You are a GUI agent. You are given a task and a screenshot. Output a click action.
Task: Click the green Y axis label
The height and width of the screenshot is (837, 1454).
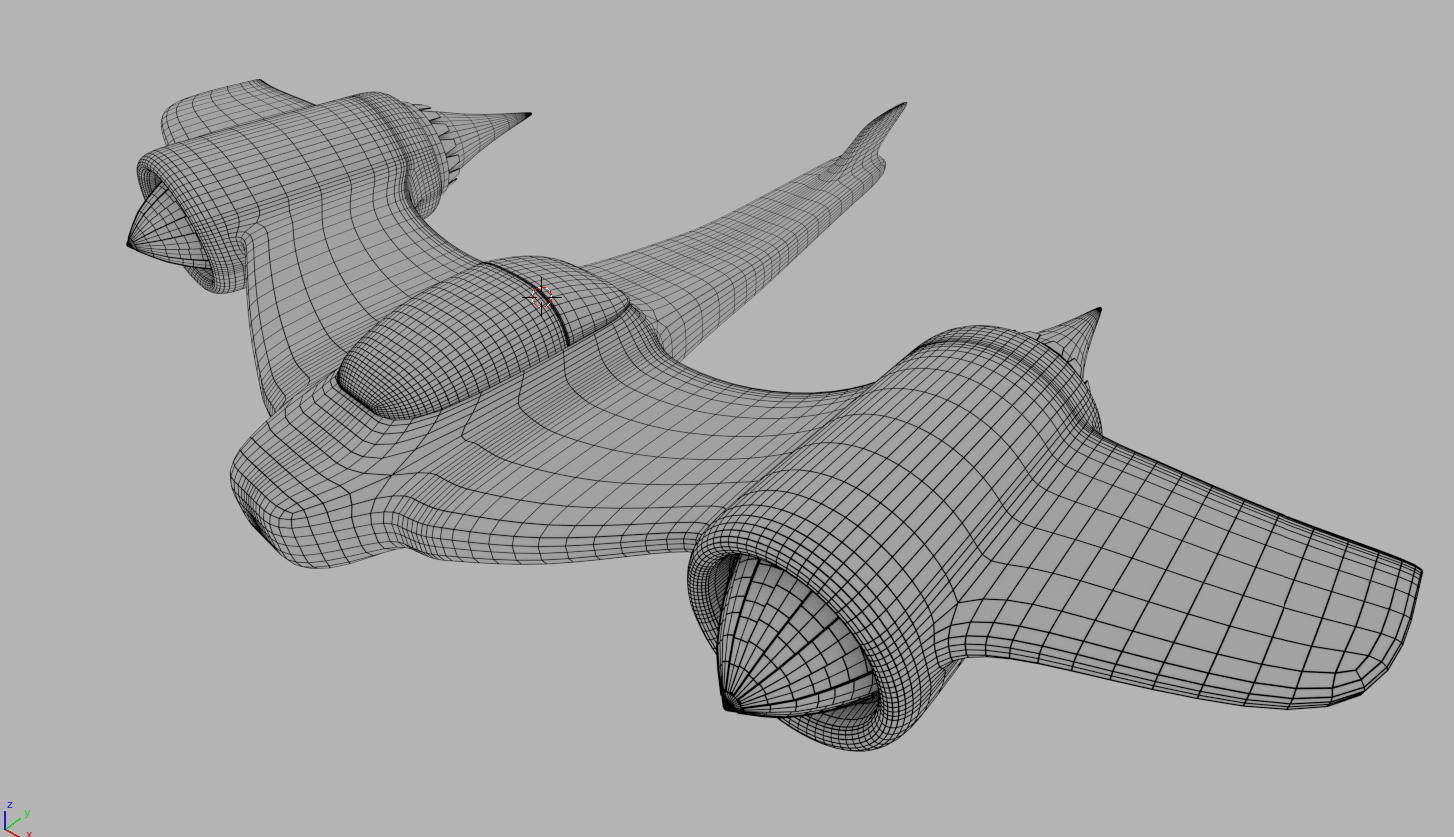27,813
